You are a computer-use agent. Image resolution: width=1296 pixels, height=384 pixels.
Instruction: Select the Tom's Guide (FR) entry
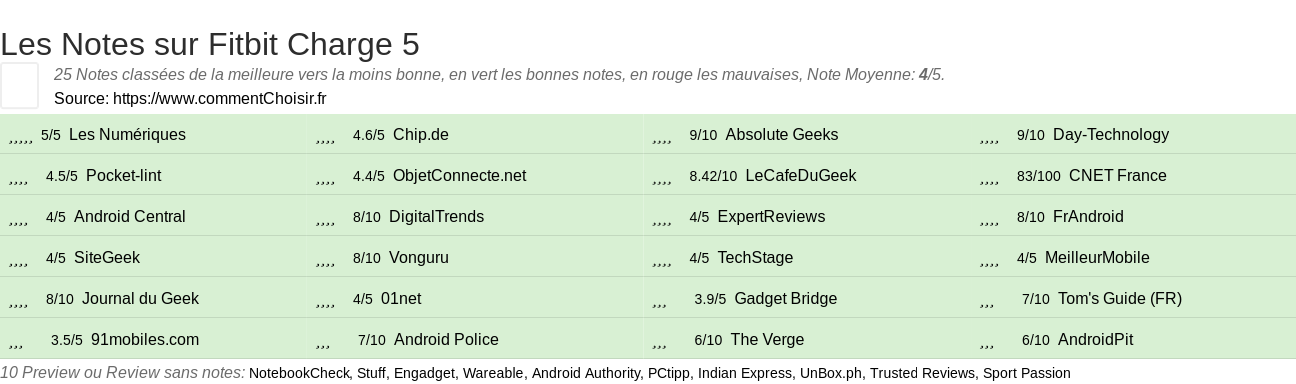[1119, 299]
